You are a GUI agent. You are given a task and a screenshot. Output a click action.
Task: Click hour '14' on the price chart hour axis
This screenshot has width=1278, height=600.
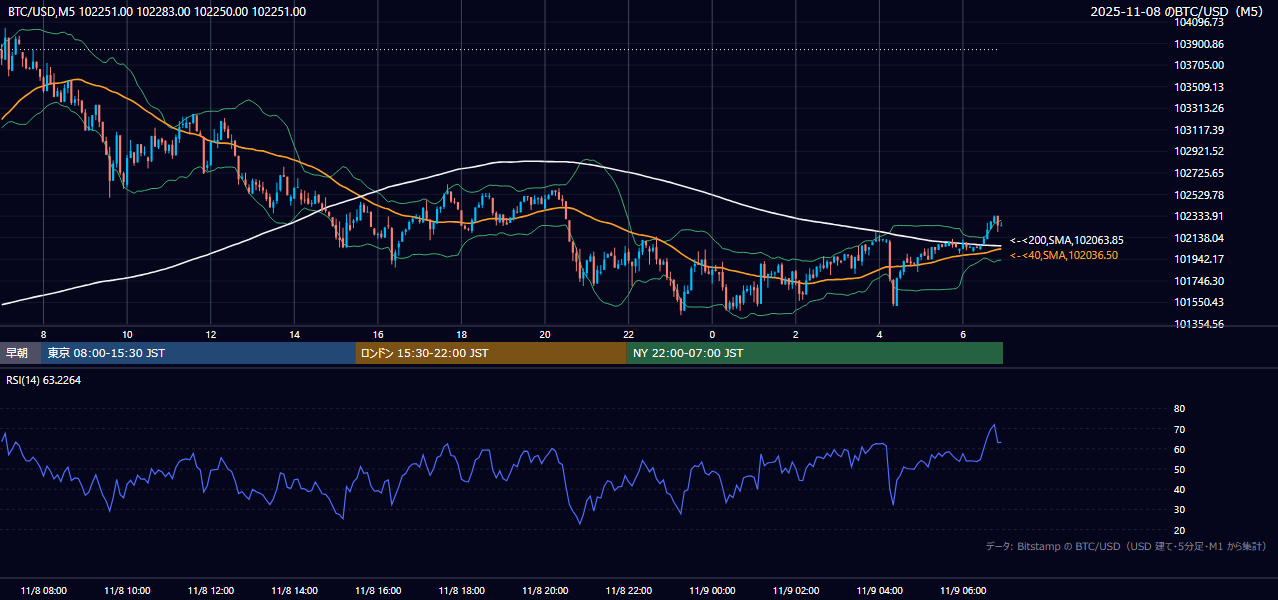pyautogui.click(x=294, y=334)
